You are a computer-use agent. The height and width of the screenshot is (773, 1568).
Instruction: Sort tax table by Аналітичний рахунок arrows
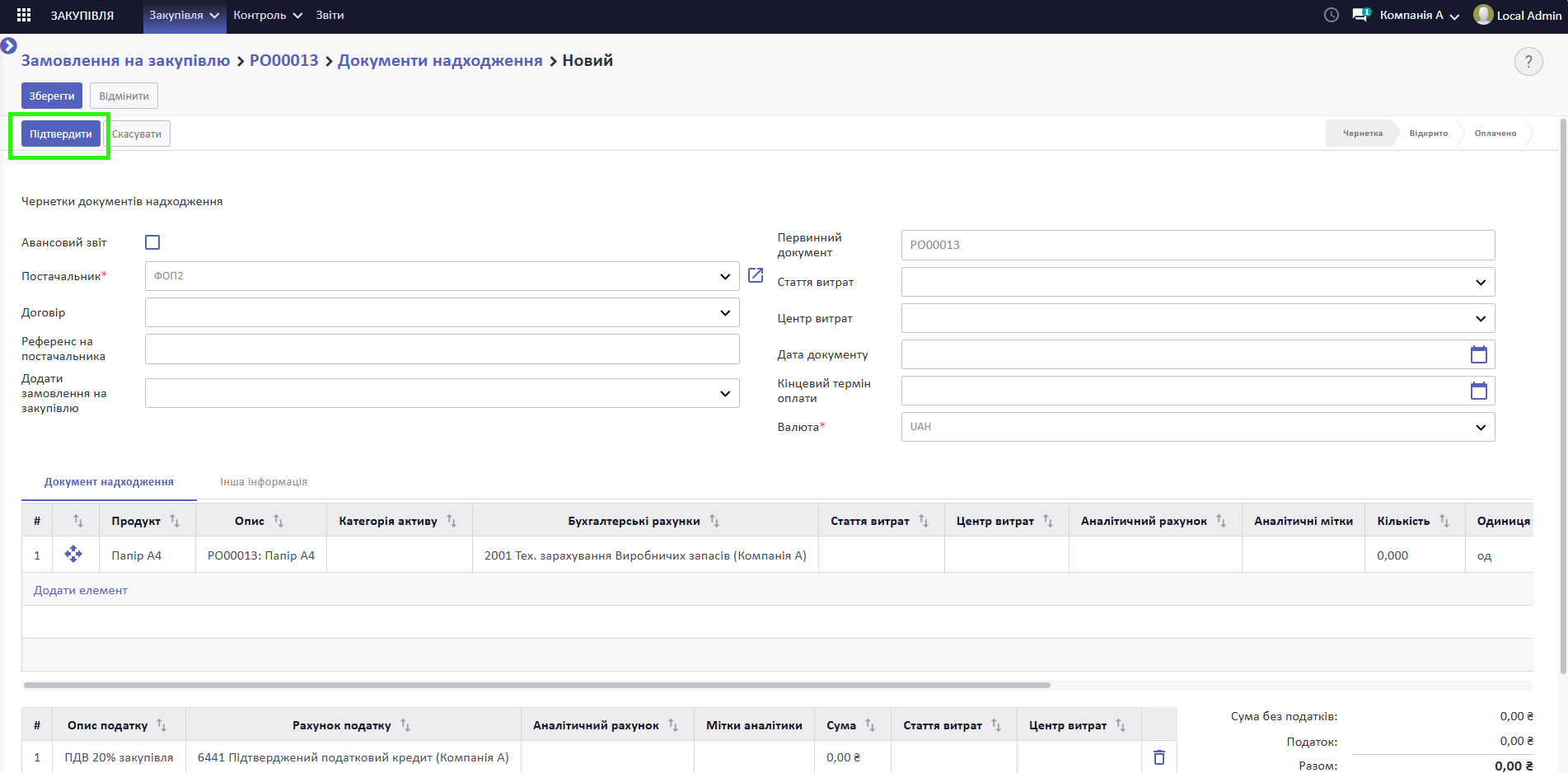673,725
